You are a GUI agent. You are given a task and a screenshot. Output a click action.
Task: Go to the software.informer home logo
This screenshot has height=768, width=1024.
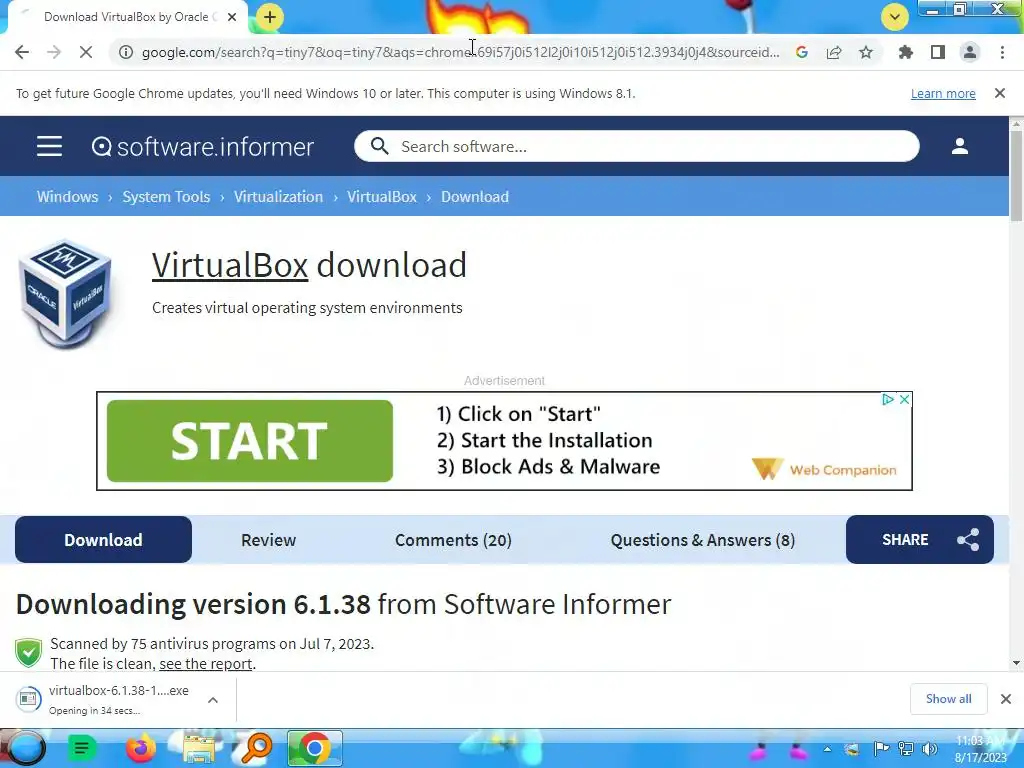203,146
